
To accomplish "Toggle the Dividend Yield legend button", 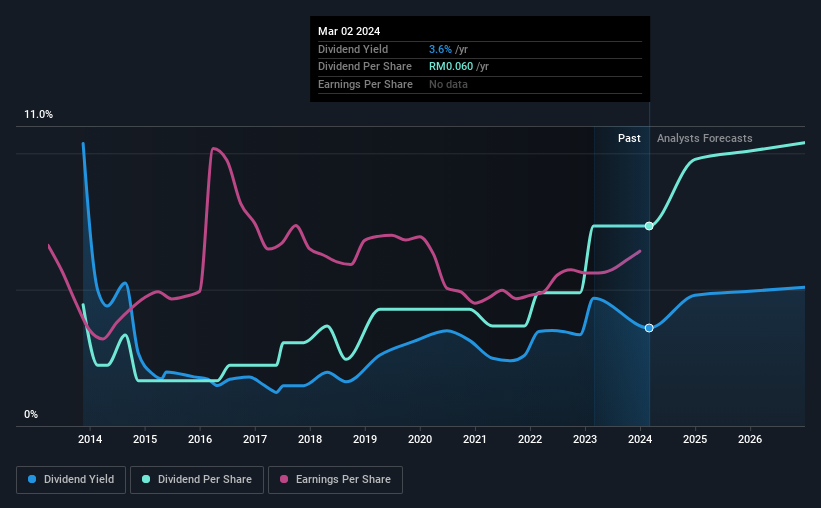I will tap(71, 480).
